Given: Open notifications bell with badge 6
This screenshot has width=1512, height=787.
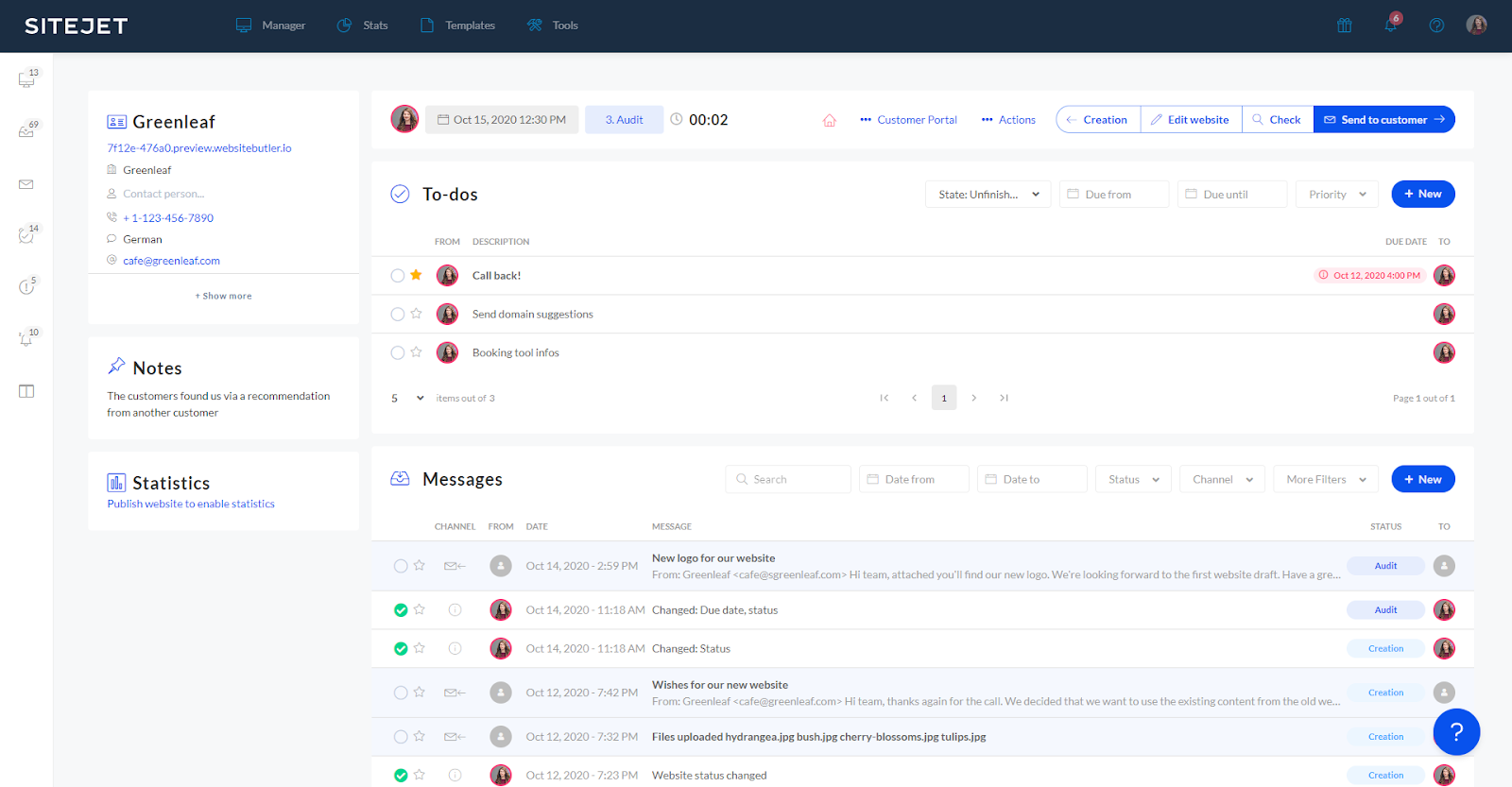Looking at the screenshot, I should coord(1391,24).
